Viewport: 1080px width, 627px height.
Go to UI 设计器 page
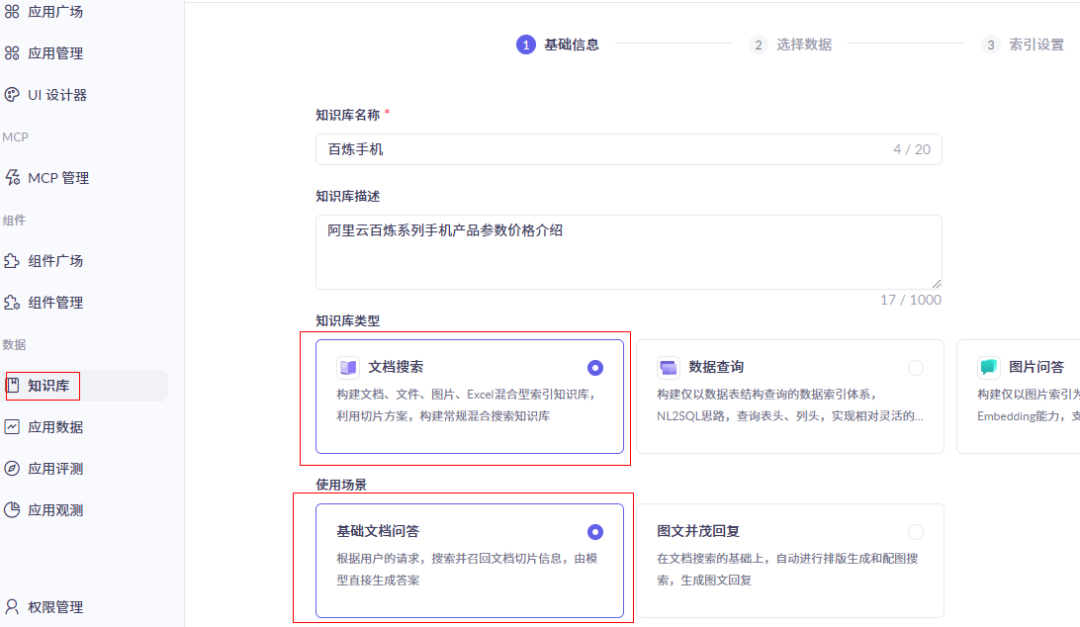[58, 95]
